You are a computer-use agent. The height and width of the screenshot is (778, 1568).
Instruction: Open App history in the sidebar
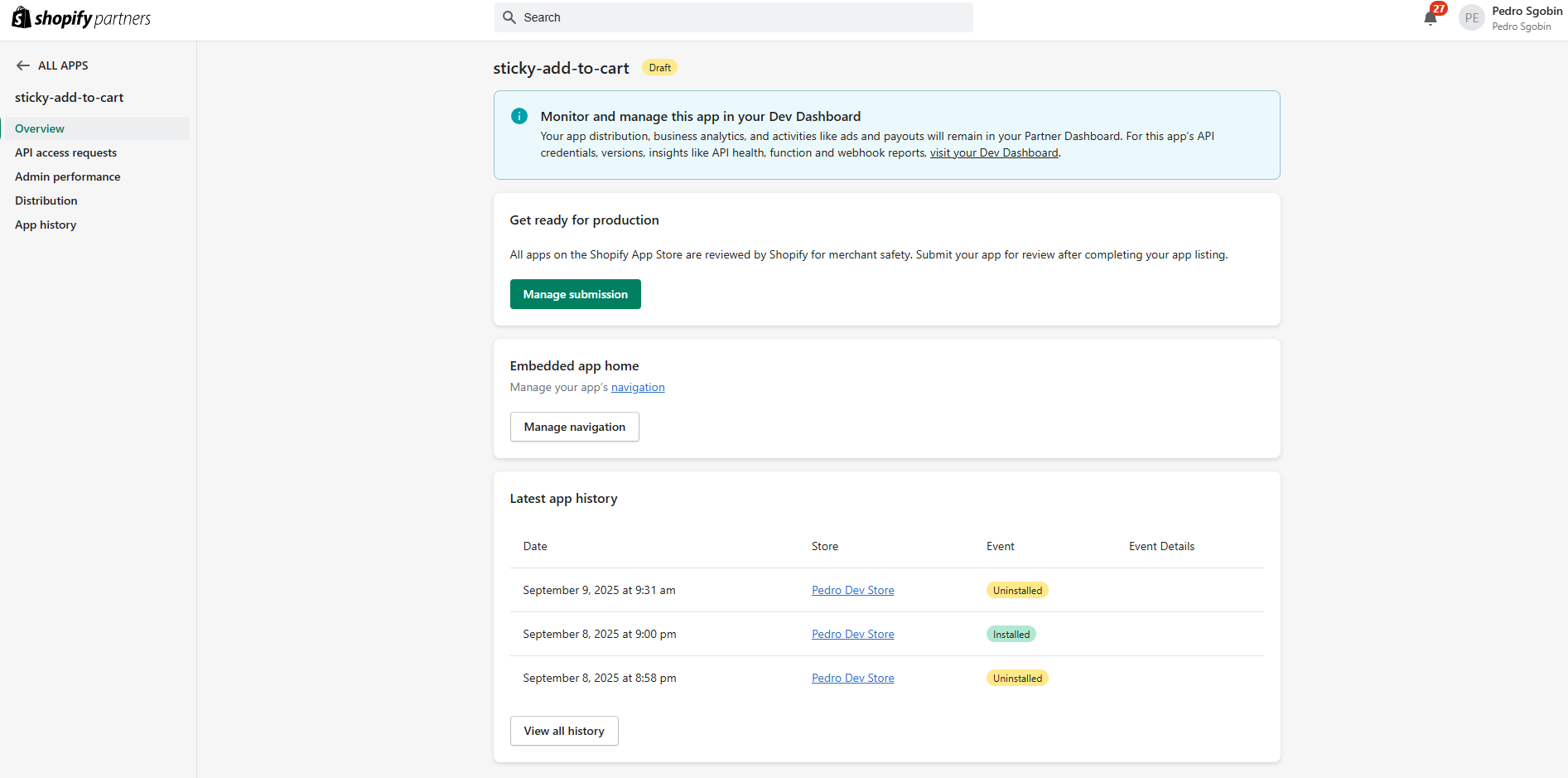(x=46, y=225)
